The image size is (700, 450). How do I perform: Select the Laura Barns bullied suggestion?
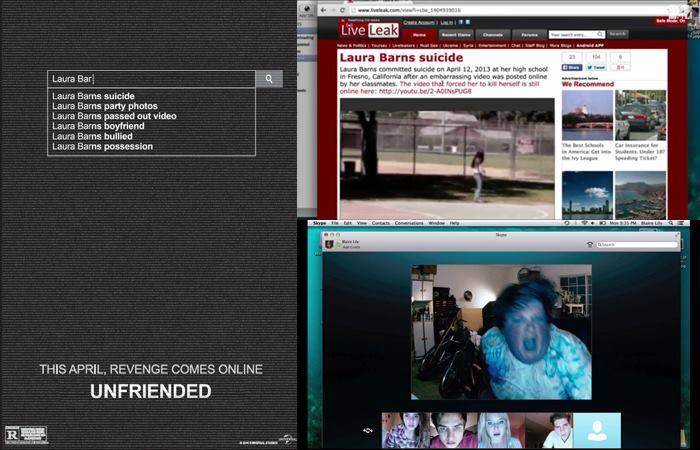coord(92,137)
